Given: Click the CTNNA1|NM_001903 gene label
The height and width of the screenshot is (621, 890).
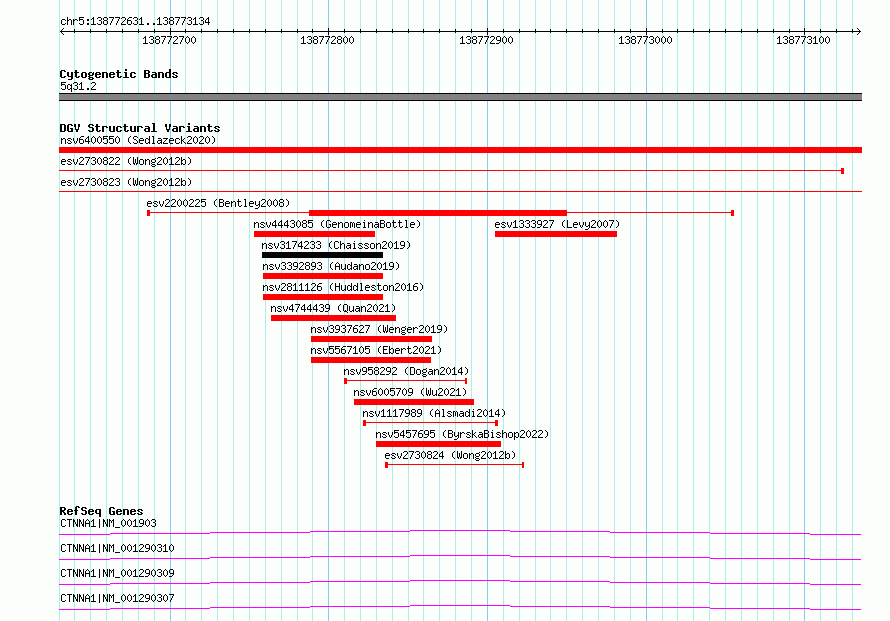Looking at the screenshot, I should tap(108, 523).
